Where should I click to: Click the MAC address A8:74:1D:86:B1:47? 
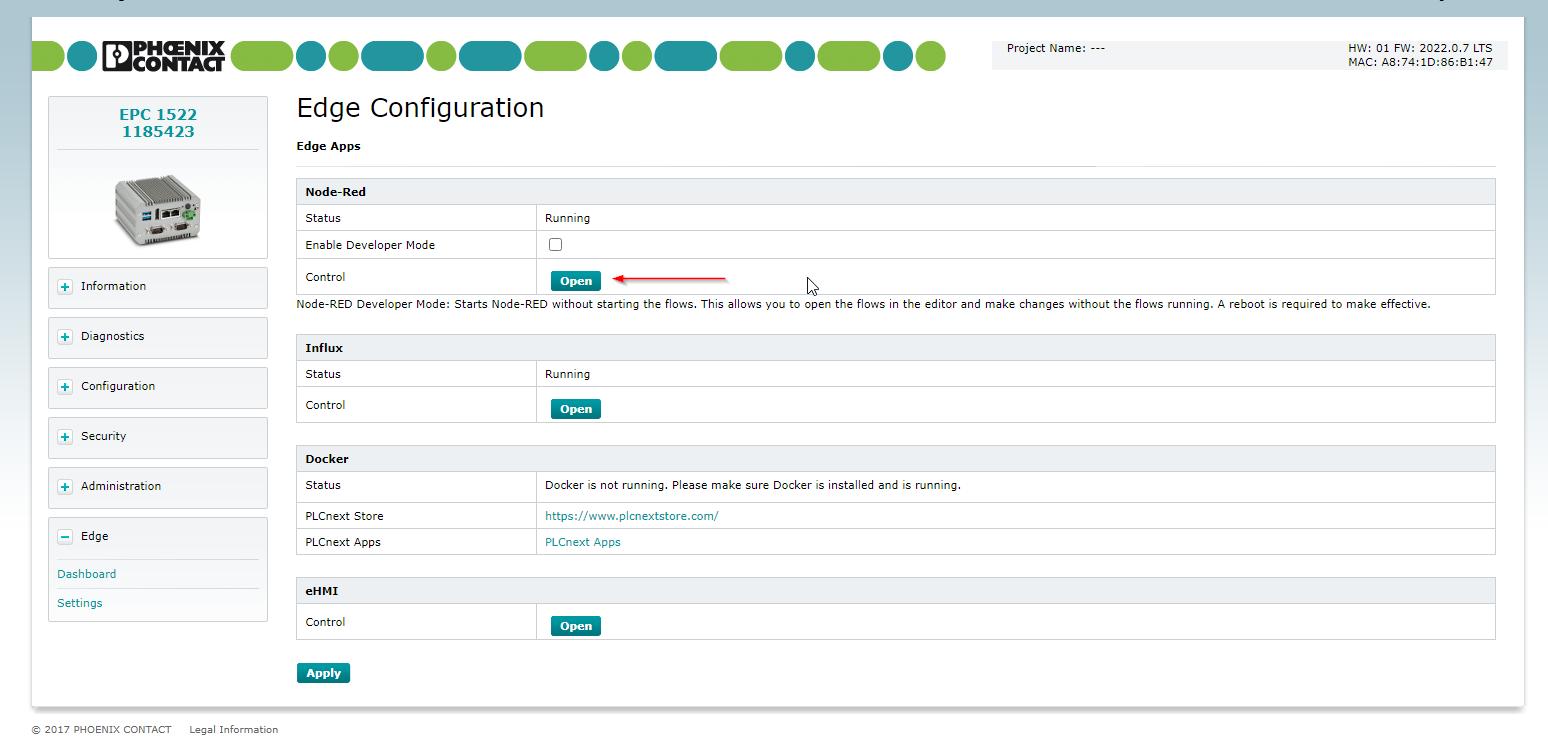click(x=1420, y=62)
